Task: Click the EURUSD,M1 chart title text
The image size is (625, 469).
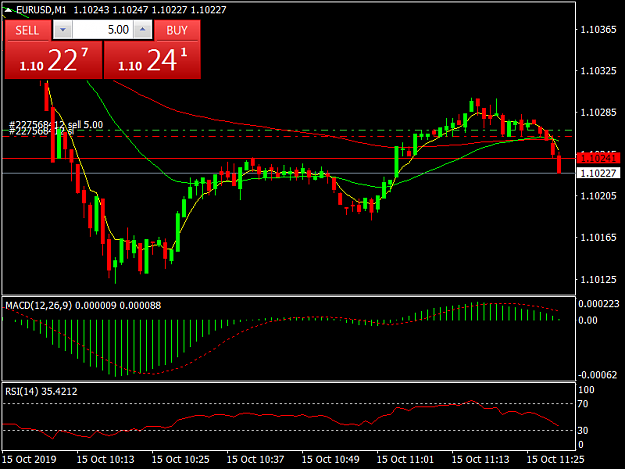Action: click(x=41, y=10)
